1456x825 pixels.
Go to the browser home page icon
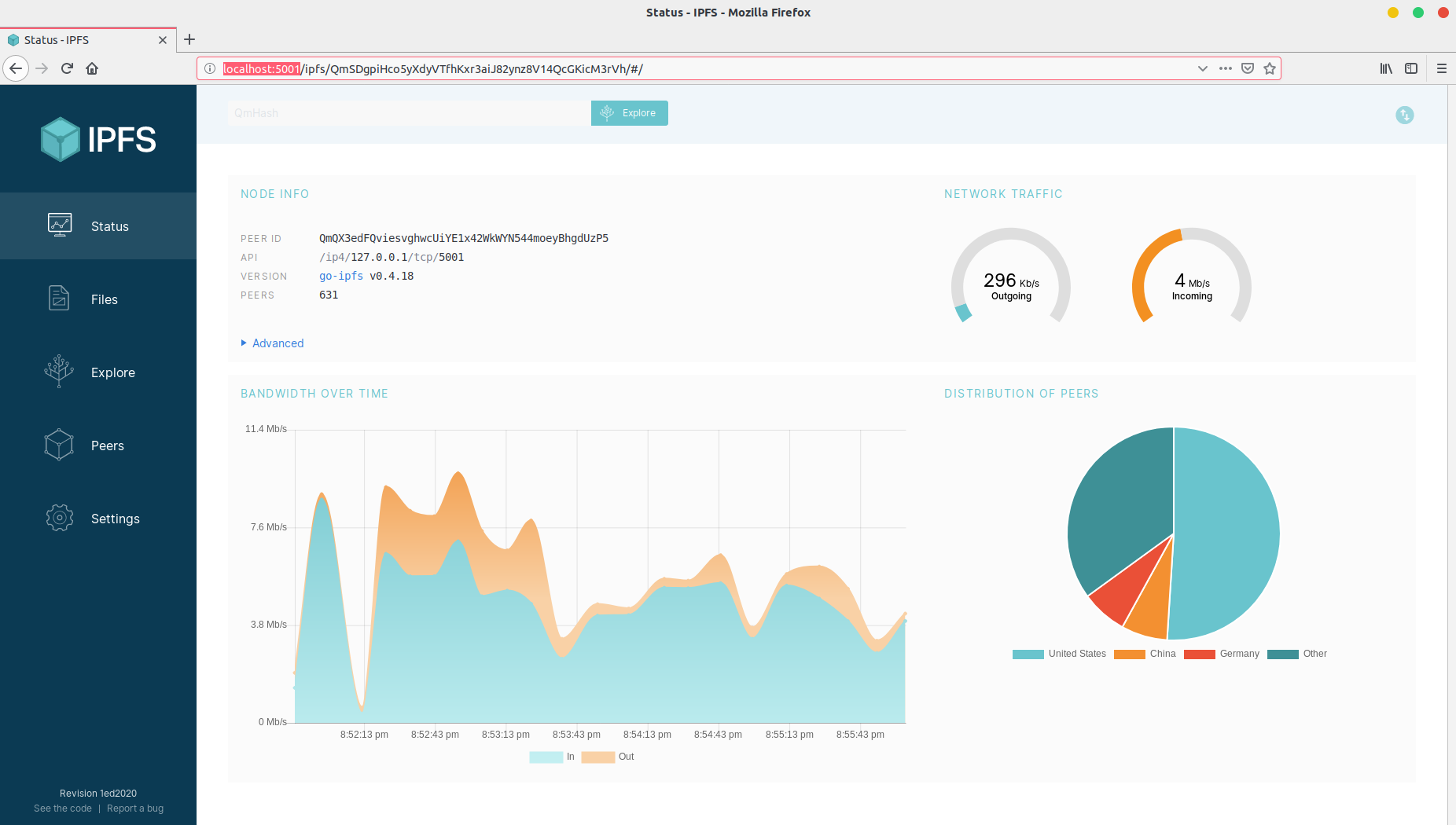92,68
